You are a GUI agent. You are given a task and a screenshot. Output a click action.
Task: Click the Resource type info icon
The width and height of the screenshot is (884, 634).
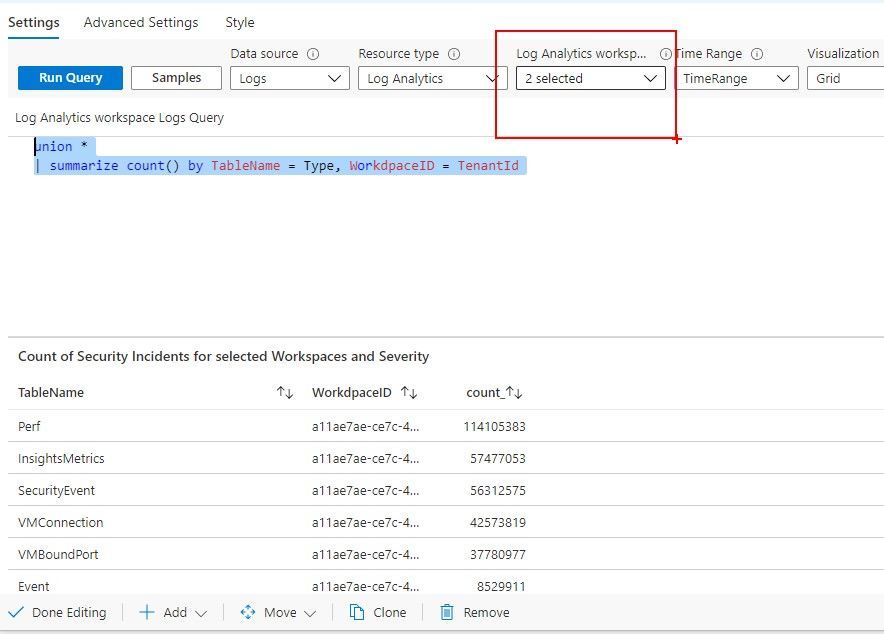tap(454, 54)
